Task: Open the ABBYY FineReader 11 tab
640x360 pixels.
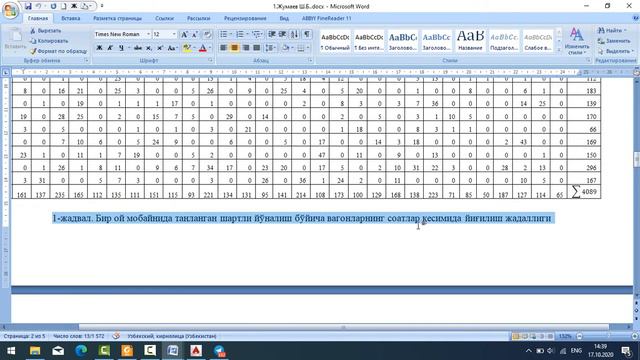Action: [326, 18]
